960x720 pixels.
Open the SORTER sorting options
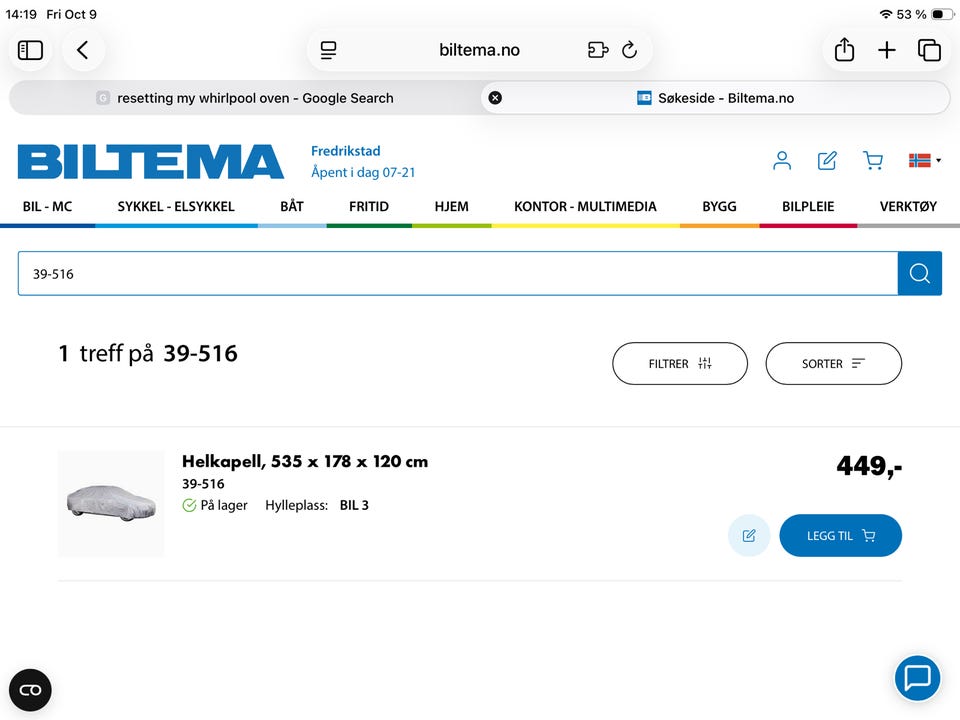pyautogui.click(x=833, y=364)
